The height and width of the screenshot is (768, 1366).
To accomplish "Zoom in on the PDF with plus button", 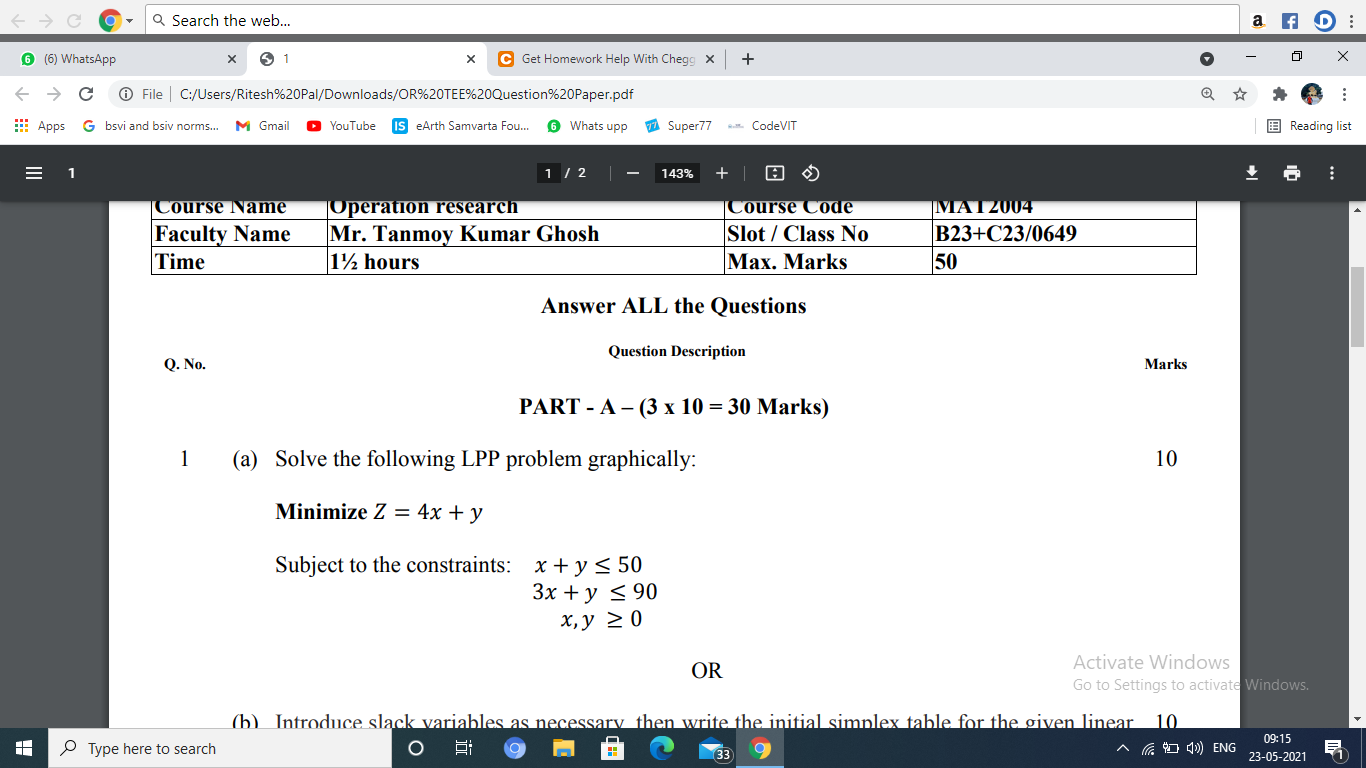I will click(721, 173).
